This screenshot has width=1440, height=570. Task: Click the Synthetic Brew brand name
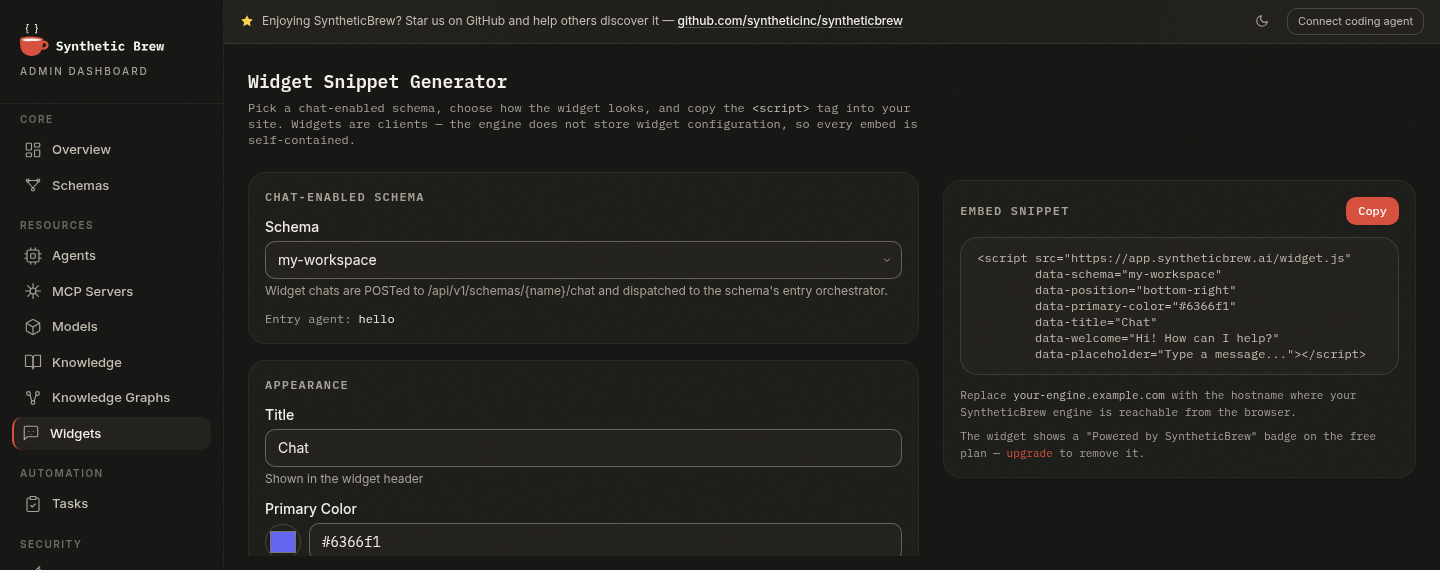coord(110,46)
